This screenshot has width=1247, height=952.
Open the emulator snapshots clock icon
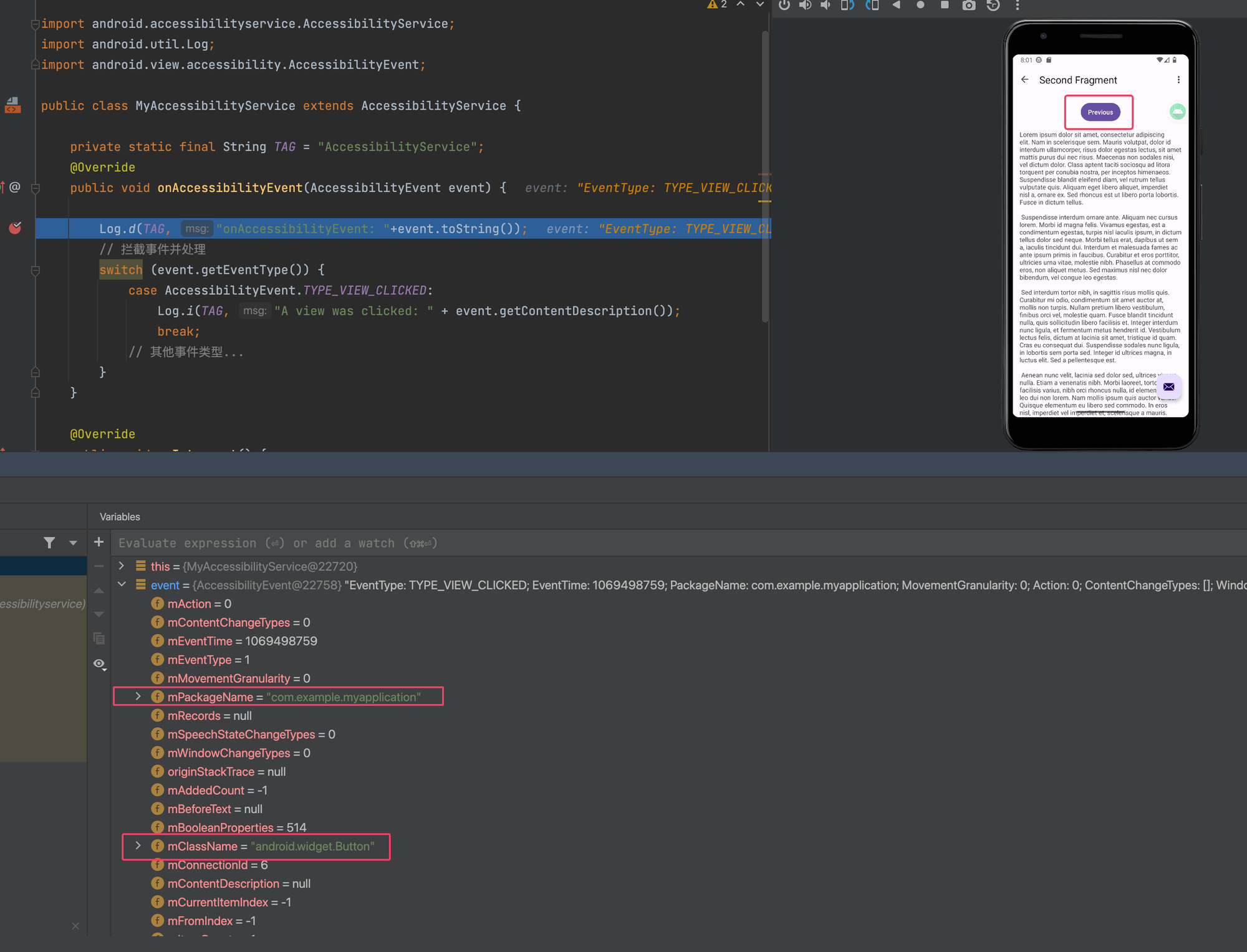pyautogui.click(x=993, y=6)
